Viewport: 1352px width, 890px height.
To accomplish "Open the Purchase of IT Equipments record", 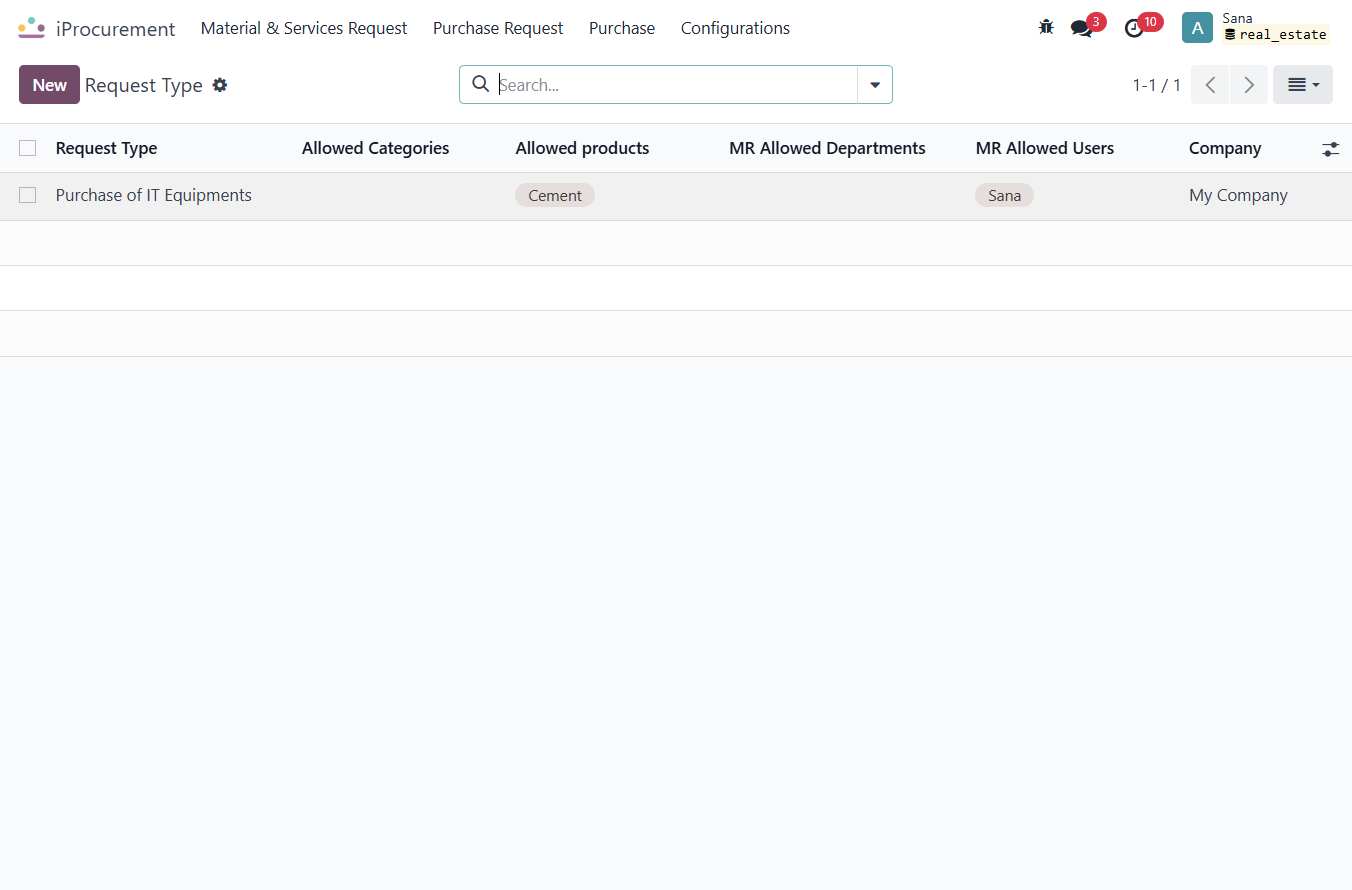I will point(154,195).
